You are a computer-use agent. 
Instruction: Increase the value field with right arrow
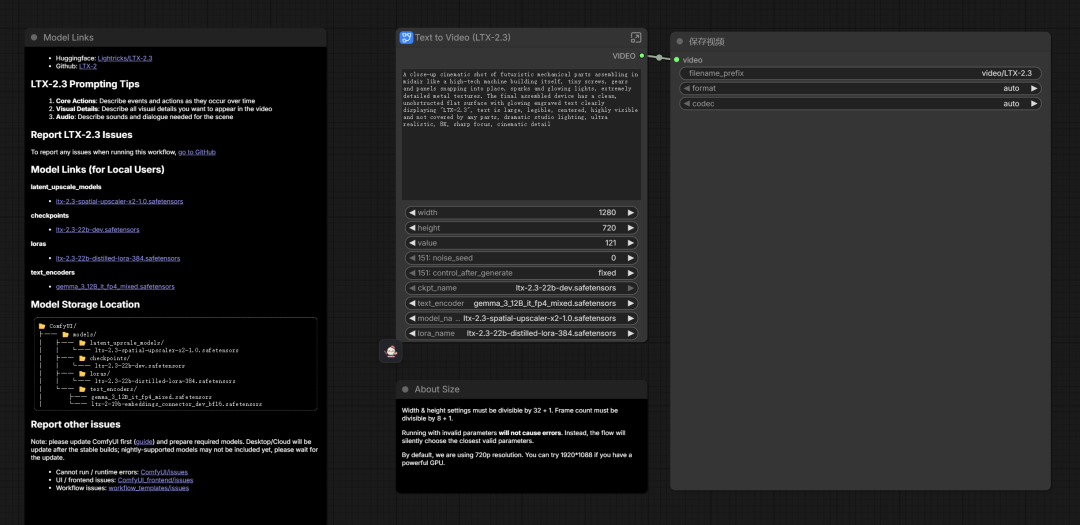(630, 243)
